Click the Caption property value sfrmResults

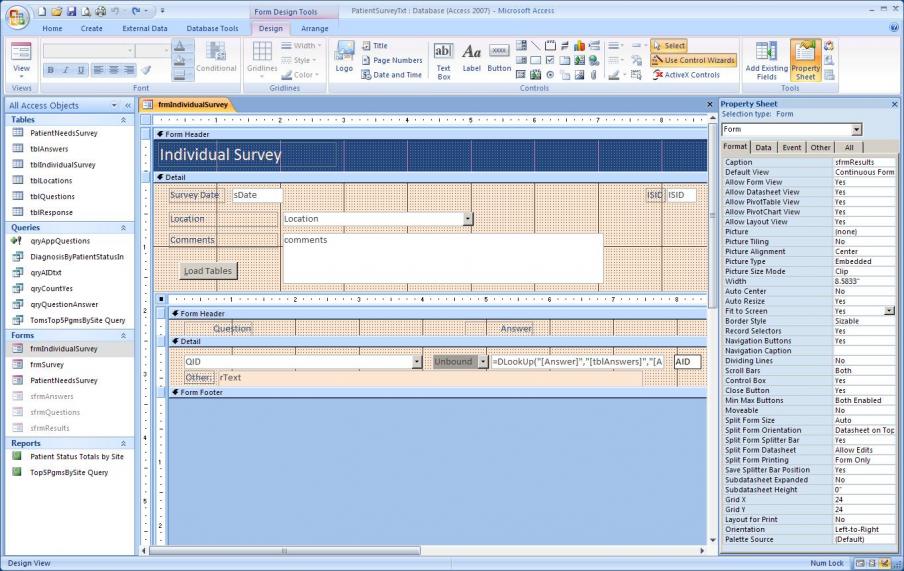click(x=863, y=162)
